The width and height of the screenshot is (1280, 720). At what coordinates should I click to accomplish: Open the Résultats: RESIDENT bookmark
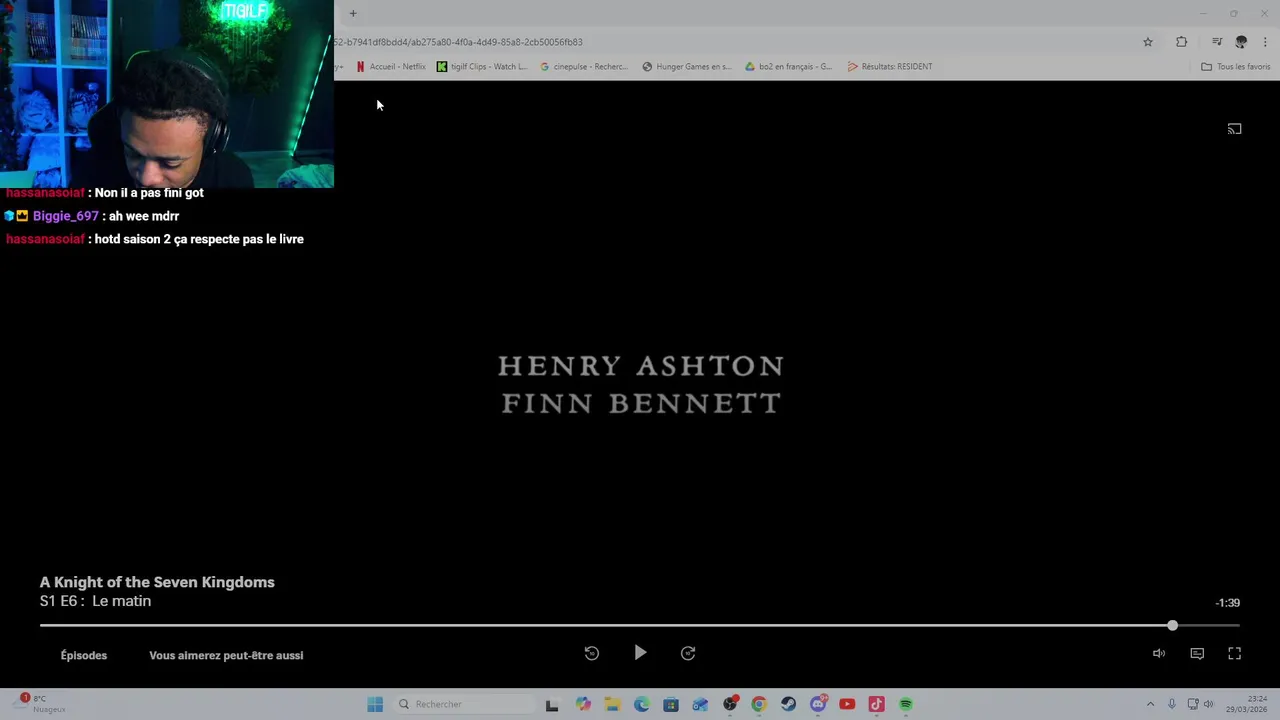click(x=890, y=67)
